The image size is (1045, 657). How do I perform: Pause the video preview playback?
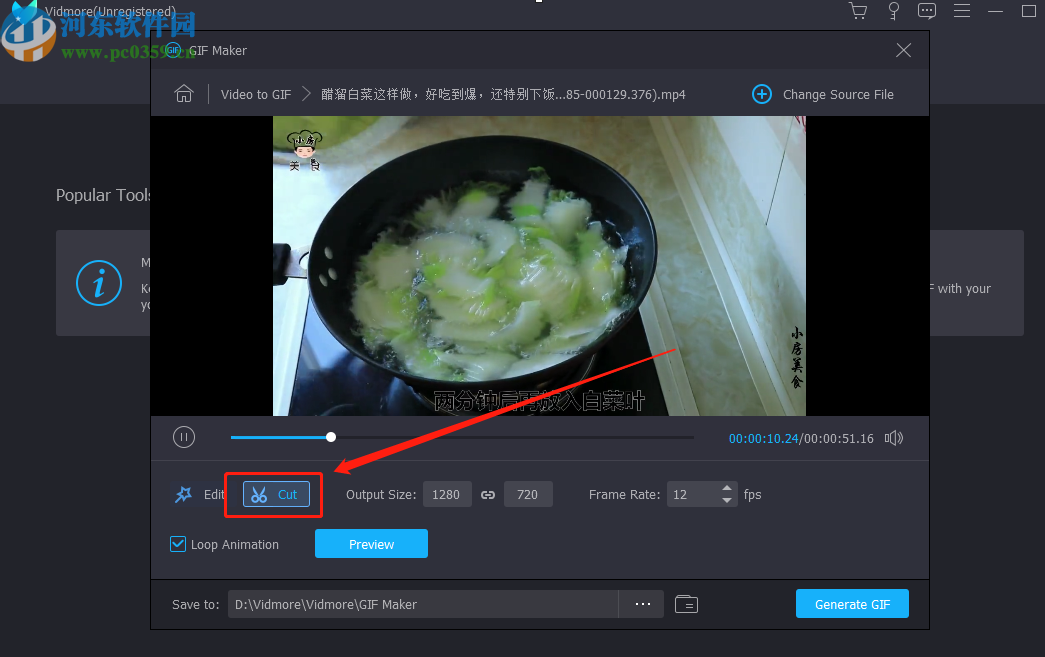coord(184,437)
